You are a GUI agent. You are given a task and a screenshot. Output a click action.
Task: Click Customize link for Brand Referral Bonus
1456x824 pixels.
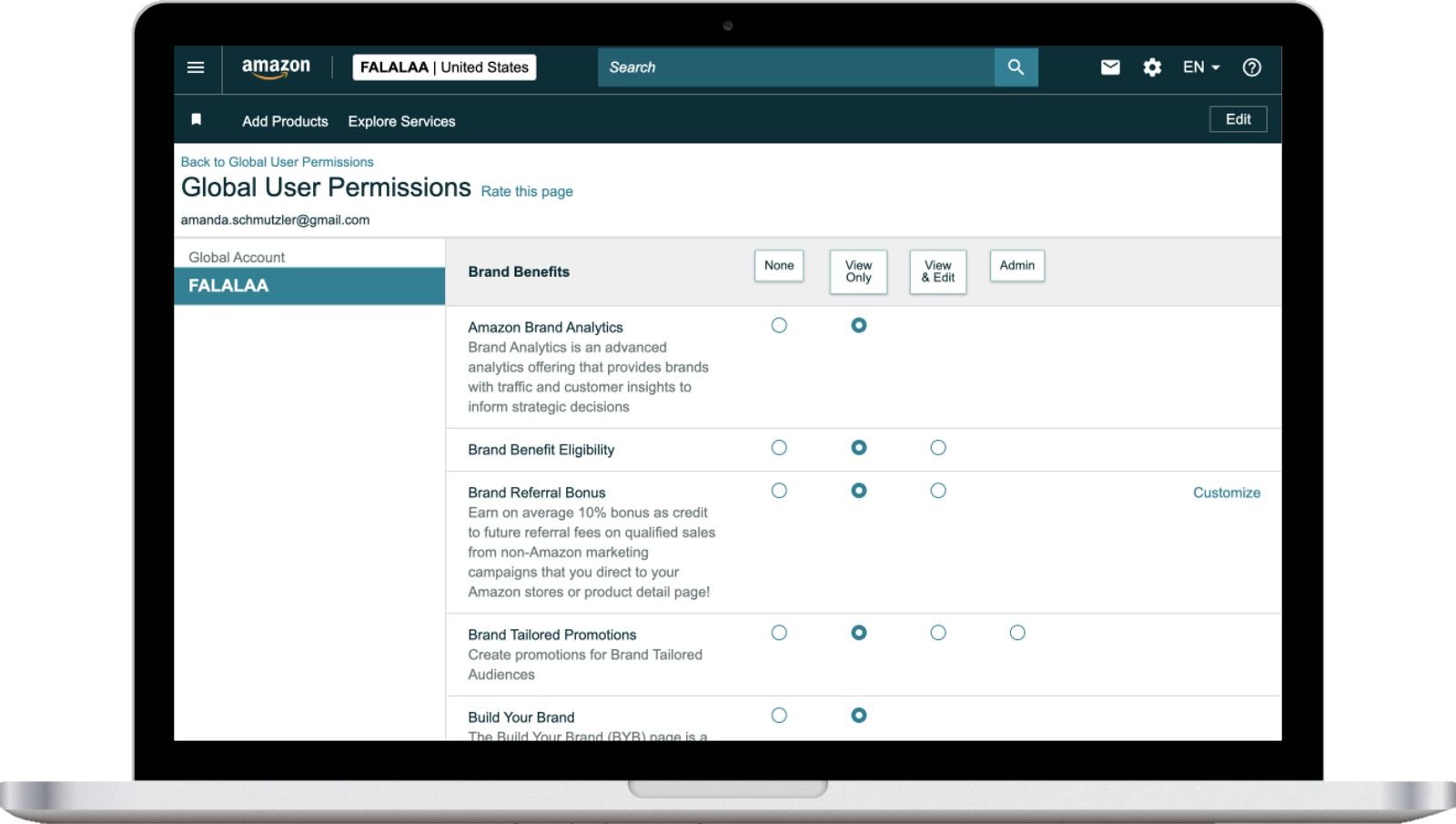1227,493
